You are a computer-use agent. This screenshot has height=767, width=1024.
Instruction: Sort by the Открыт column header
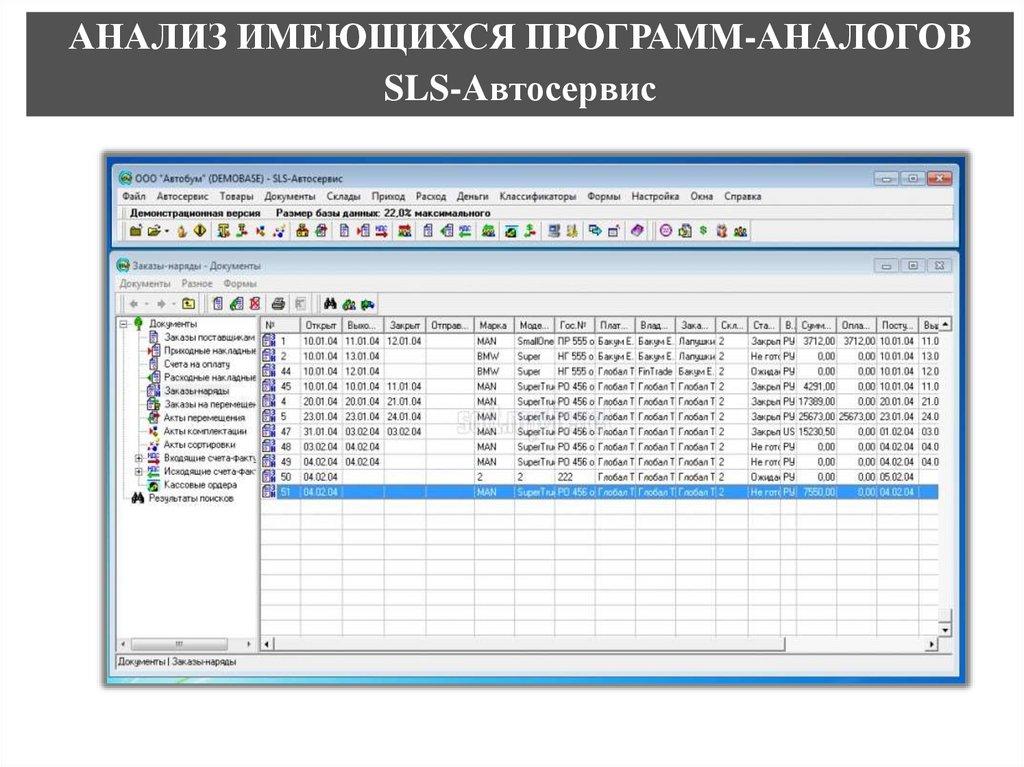tap(320, 325)
